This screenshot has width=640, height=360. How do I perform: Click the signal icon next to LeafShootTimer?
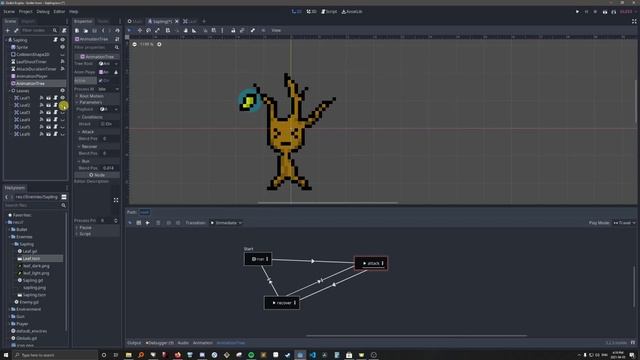(62, 62)
